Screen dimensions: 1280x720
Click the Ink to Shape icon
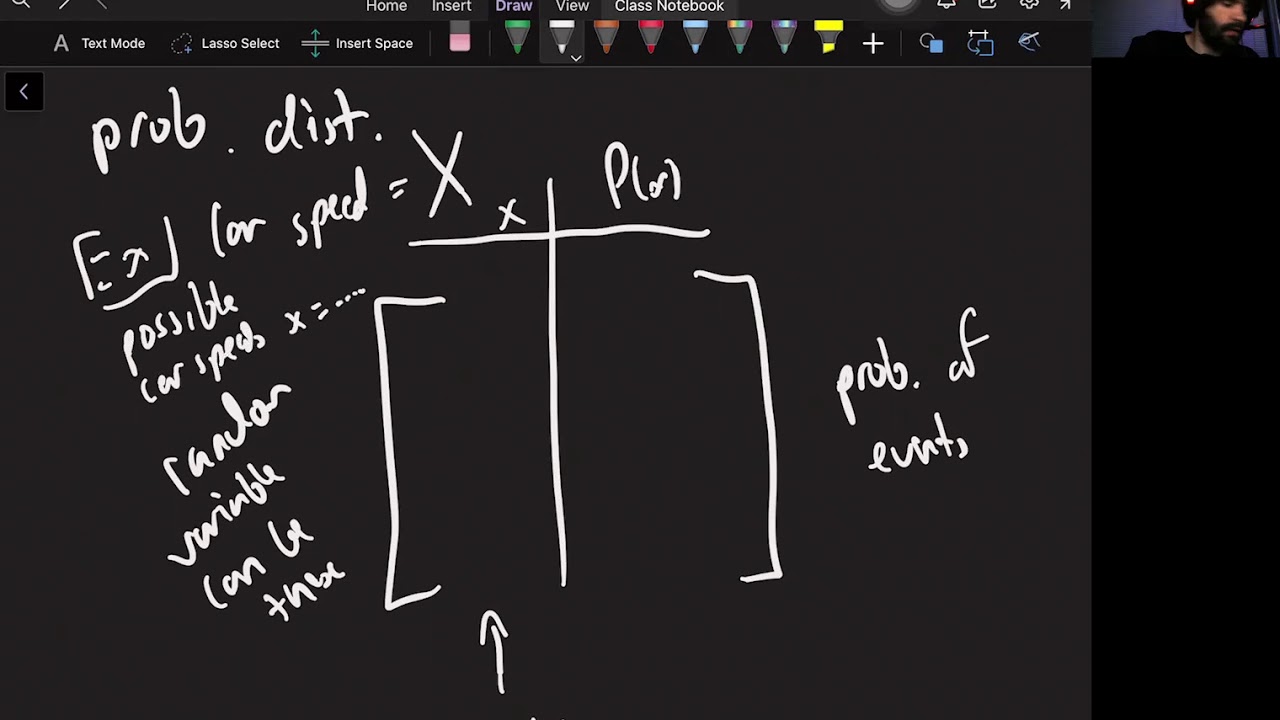click(x=979, y=43)
